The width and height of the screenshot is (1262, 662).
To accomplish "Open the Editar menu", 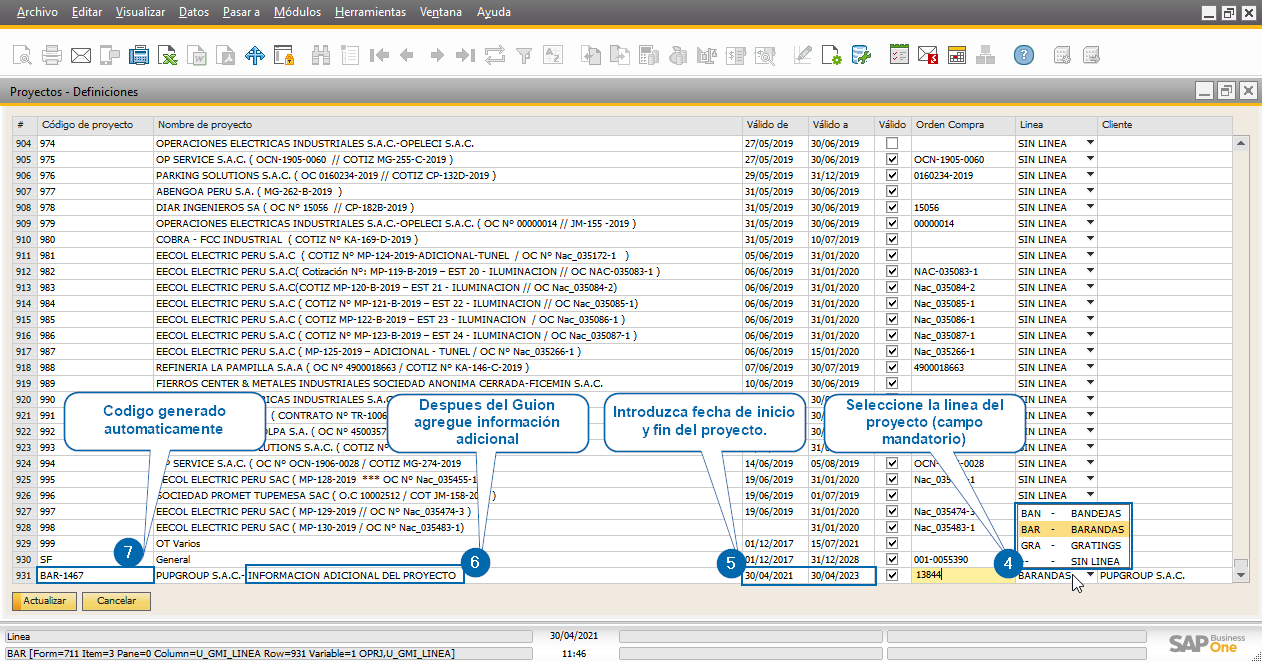I will pos(88,12).
